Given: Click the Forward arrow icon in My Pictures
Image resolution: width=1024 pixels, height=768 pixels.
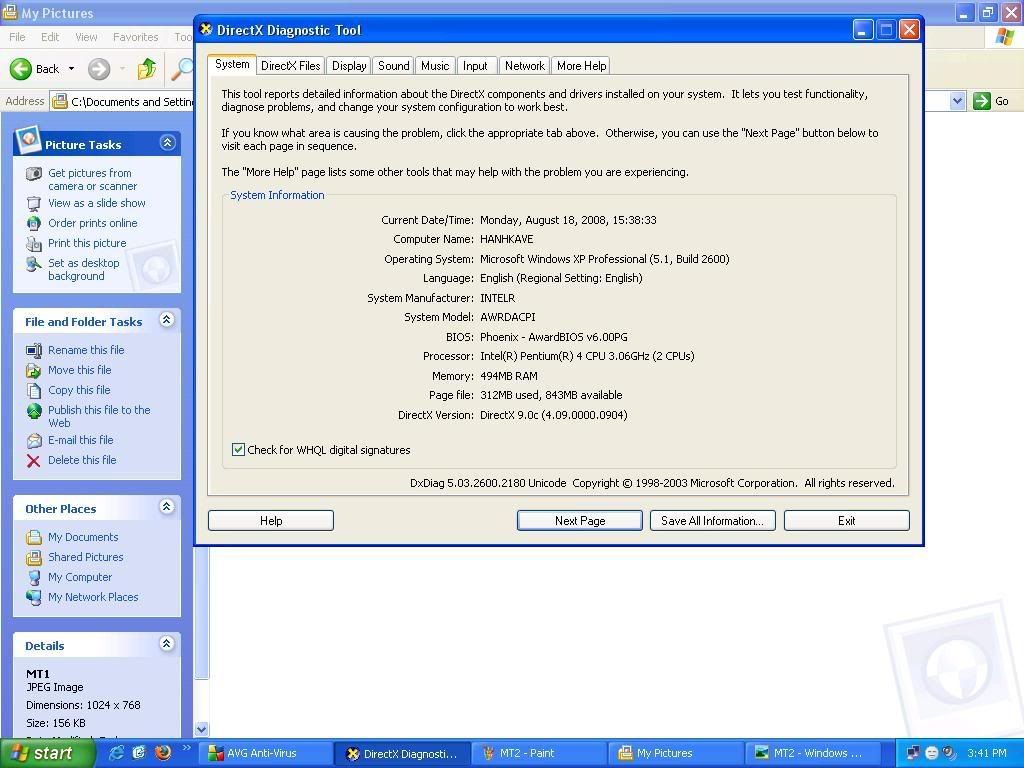Looking at the screenshot, I should click(x=99, y=69).
